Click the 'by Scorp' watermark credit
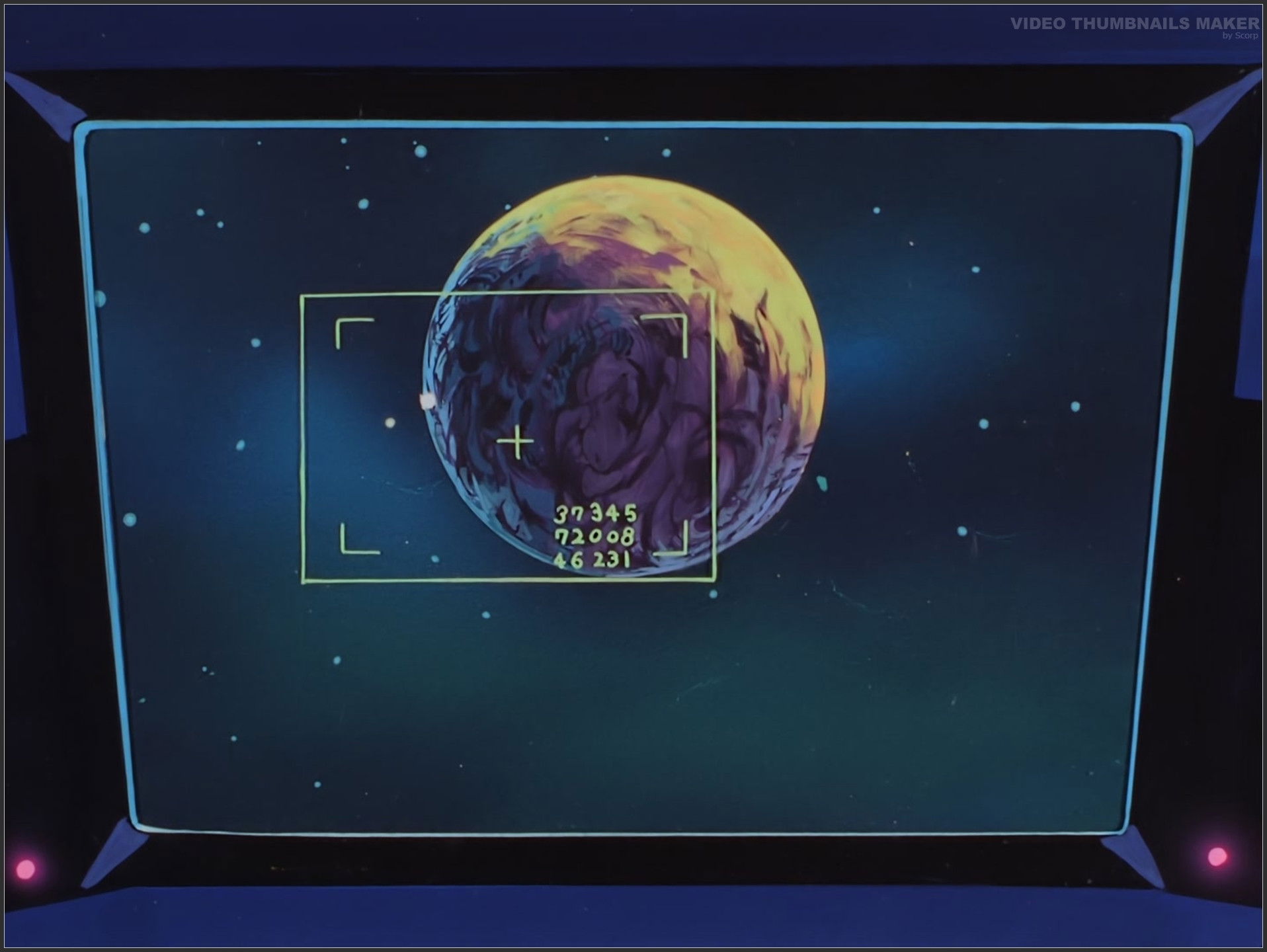Screen dimensions: 1267x952 [x=1240, y=36]
